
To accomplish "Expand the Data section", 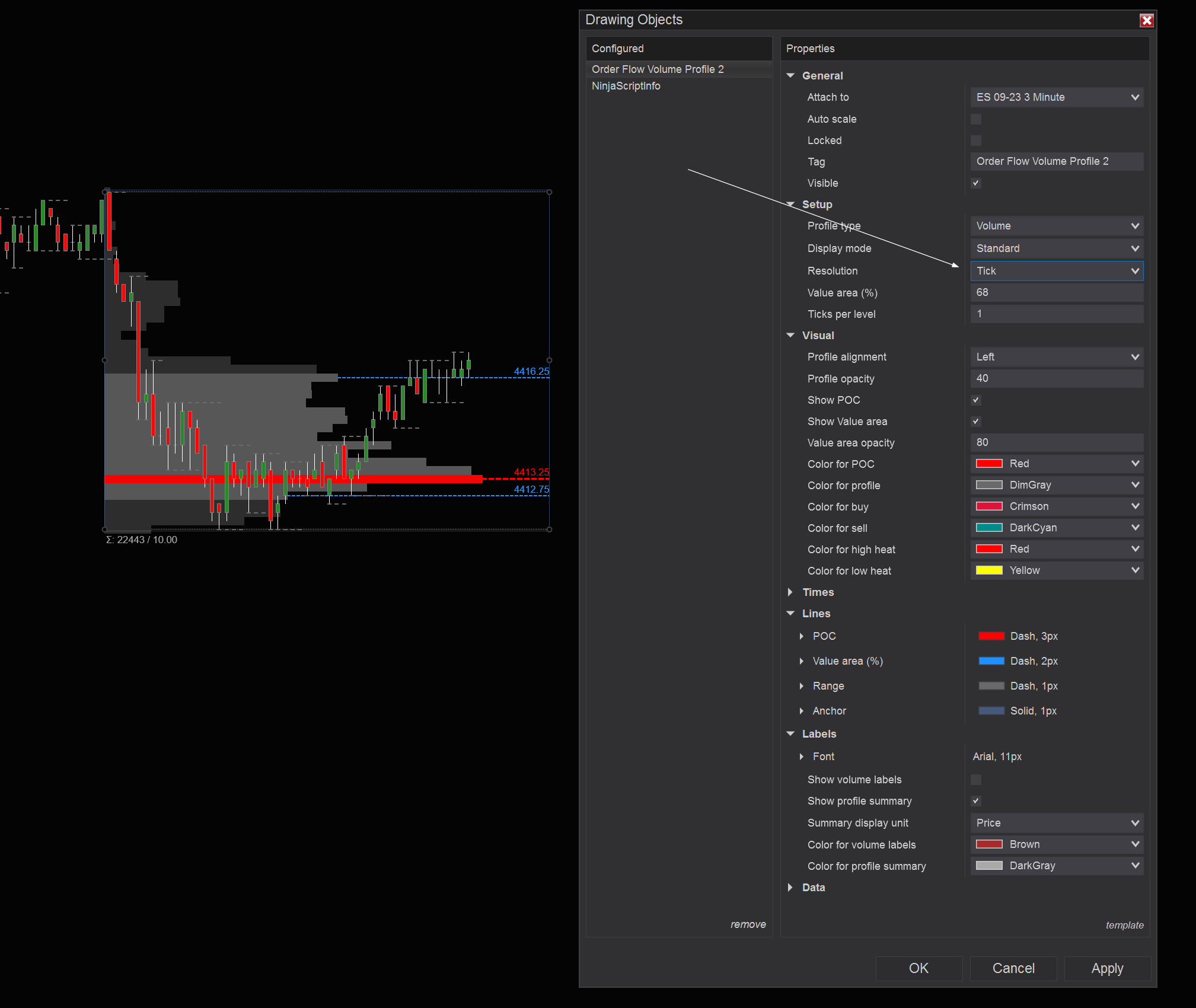I will pyautogui.click(x=790, y=888).
